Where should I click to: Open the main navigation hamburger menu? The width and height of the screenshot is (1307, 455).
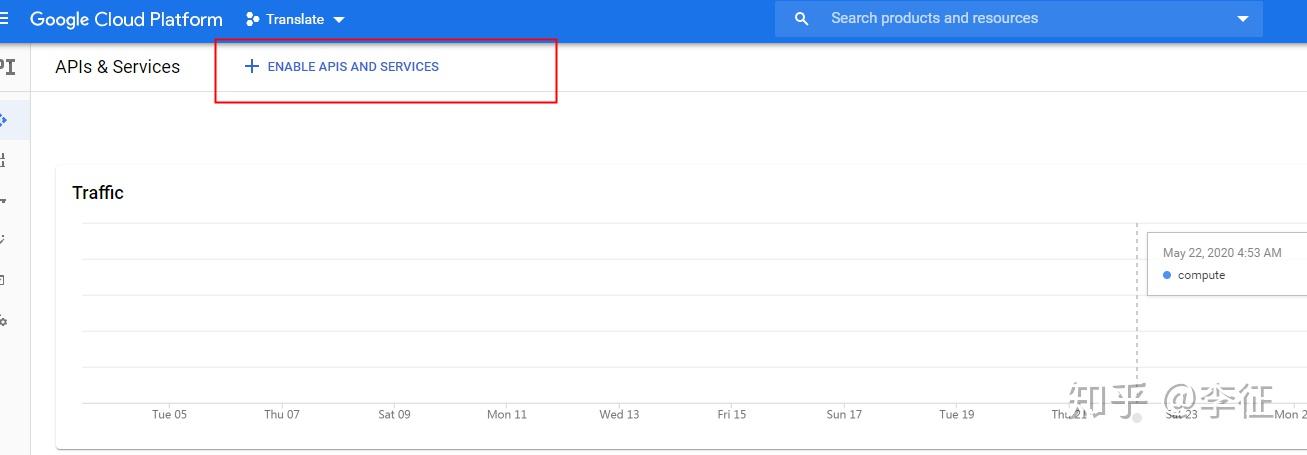4,19
